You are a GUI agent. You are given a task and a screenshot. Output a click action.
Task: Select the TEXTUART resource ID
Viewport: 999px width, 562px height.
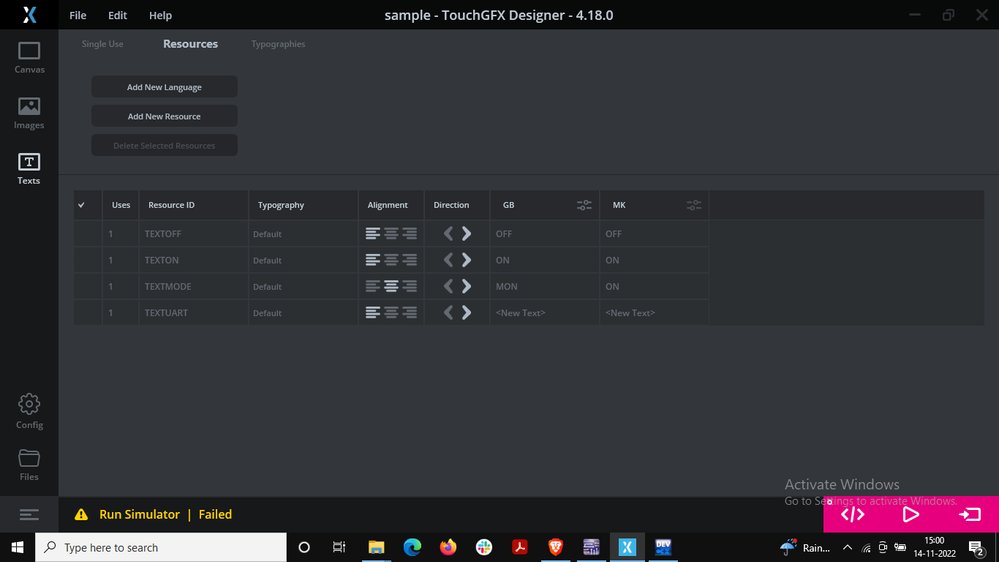[x=194, y=313]
